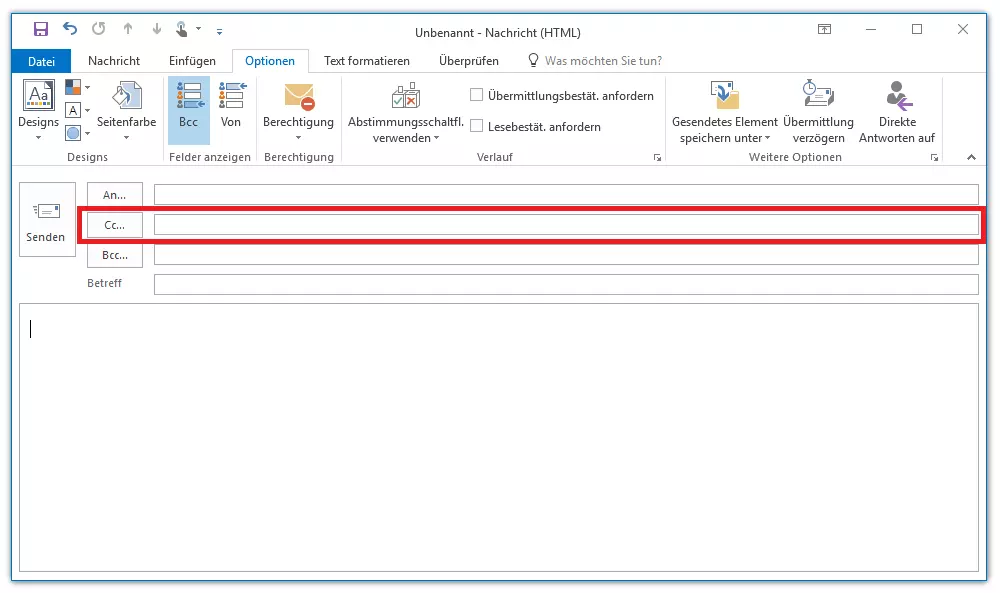Check the Lesebestät. anfordern box
The image size is (1000, 593).
pos(477,127)
